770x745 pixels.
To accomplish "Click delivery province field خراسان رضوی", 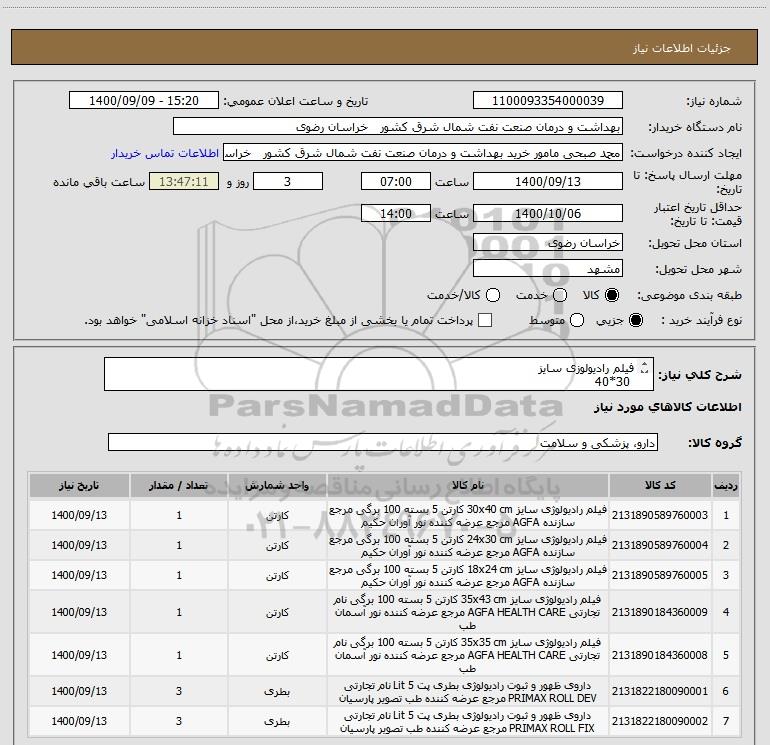I will pos(548,243).
